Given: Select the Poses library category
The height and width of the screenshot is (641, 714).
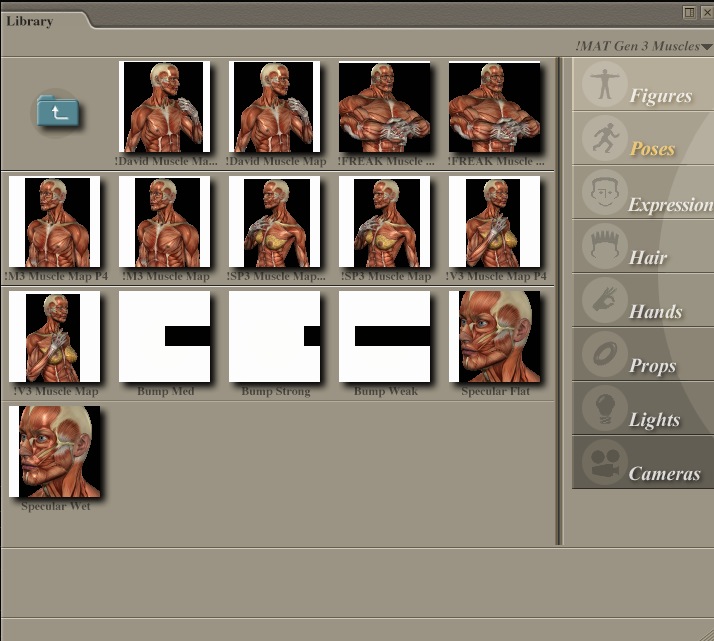Looking at the screenshot, I should pos(643,139).
